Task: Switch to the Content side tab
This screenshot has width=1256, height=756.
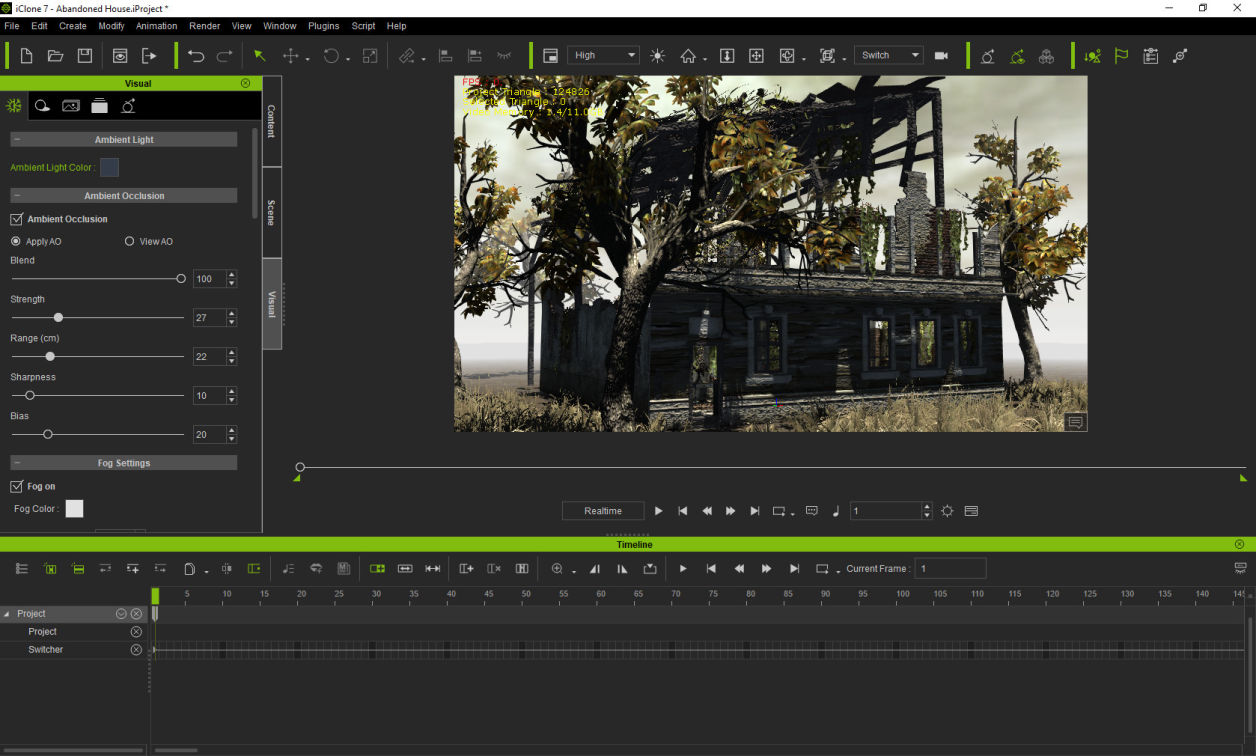Action: coord(272,121)
